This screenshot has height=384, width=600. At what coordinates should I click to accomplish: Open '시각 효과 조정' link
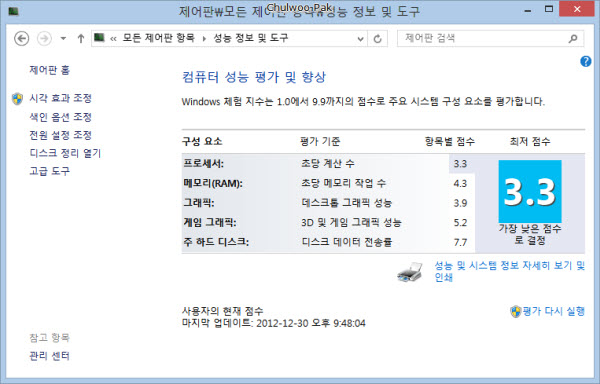[60, 98]
